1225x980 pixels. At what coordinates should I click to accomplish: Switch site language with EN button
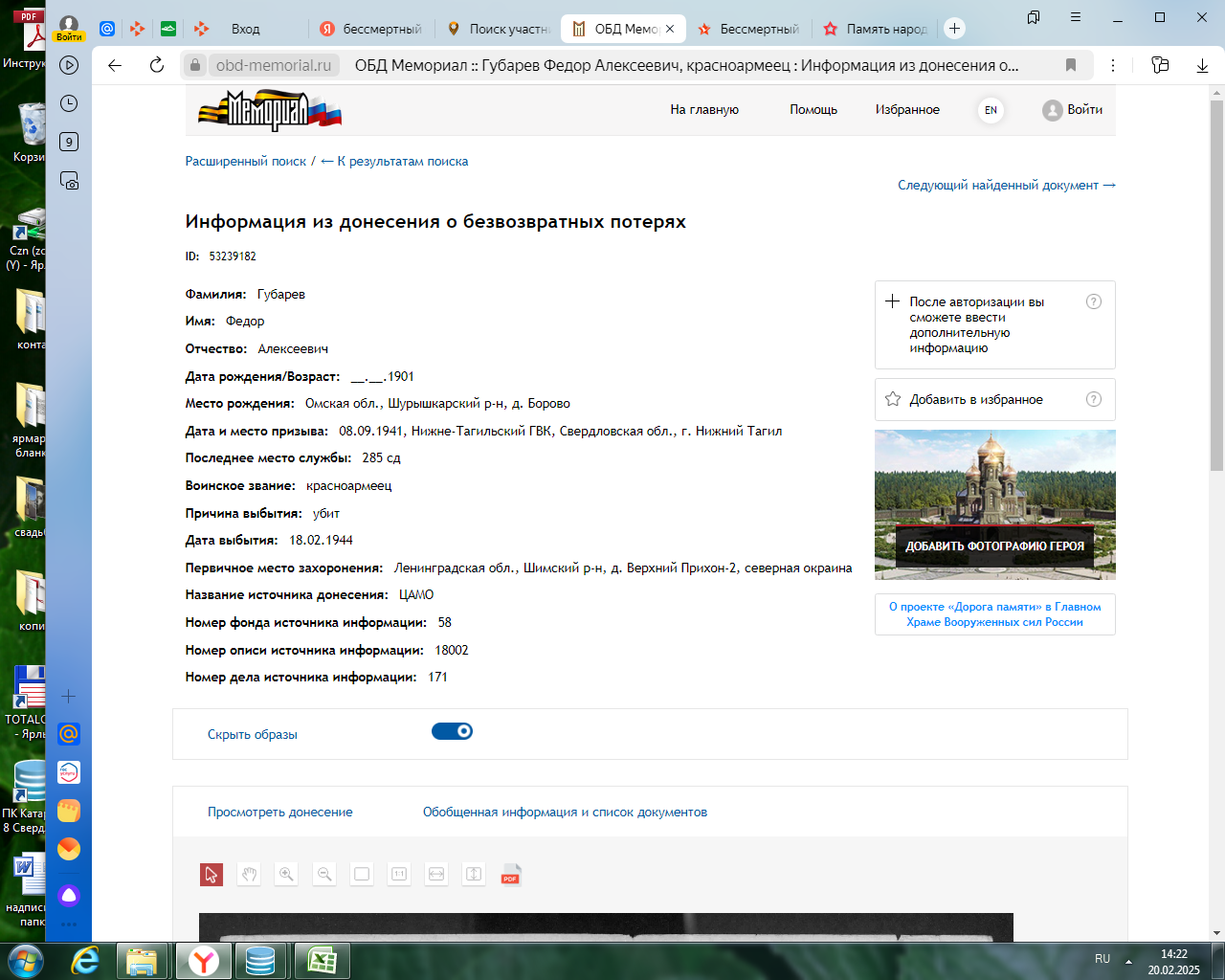[991, 110]
